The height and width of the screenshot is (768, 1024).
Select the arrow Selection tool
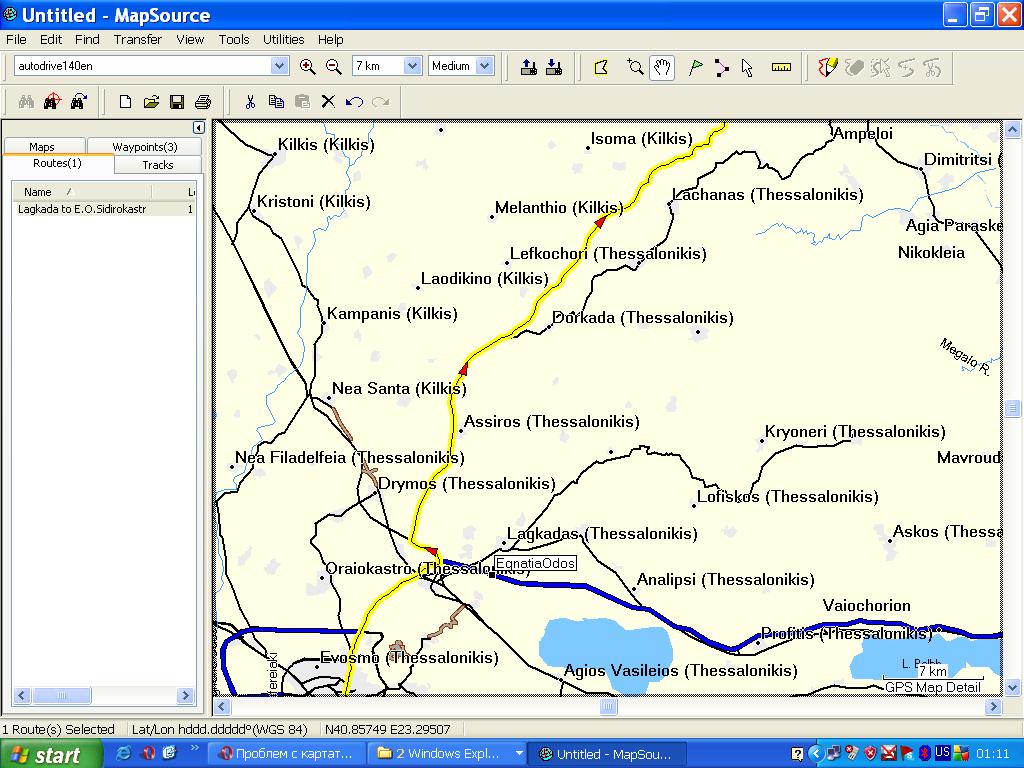(748, 67)
